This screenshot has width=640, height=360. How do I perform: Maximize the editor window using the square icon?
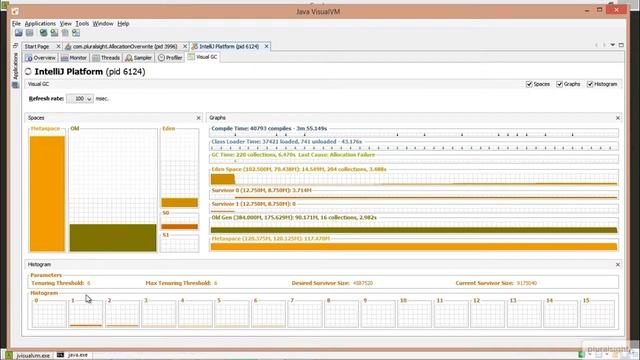click(621, 45)
